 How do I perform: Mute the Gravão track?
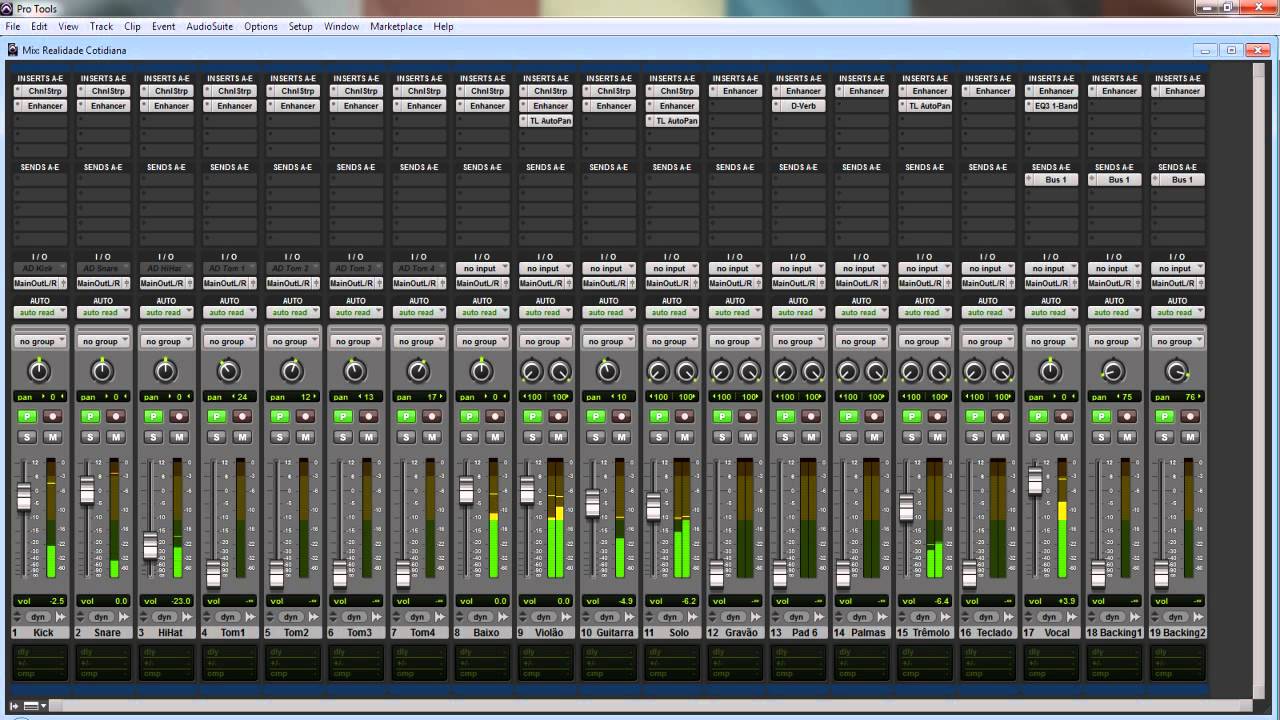(746, 437)
